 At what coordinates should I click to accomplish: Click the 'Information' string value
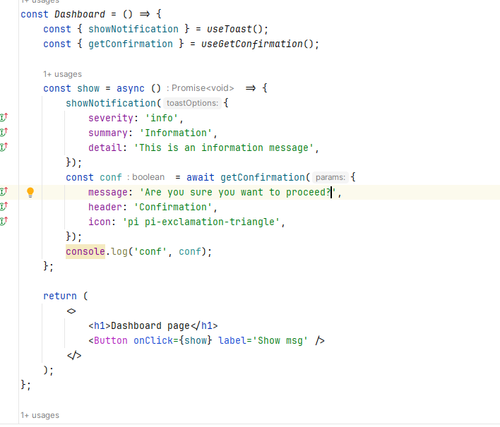click(176, 133)
